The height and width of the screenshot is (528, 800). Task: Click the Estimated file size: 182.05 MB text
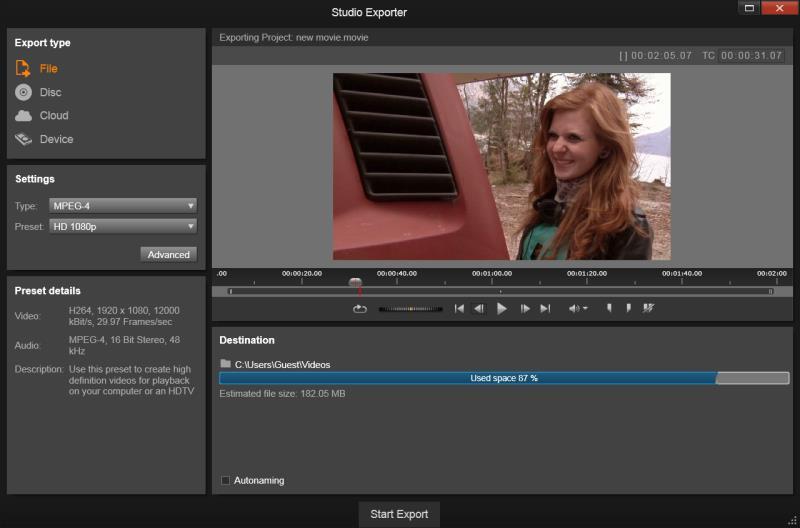tap(282, 394)
